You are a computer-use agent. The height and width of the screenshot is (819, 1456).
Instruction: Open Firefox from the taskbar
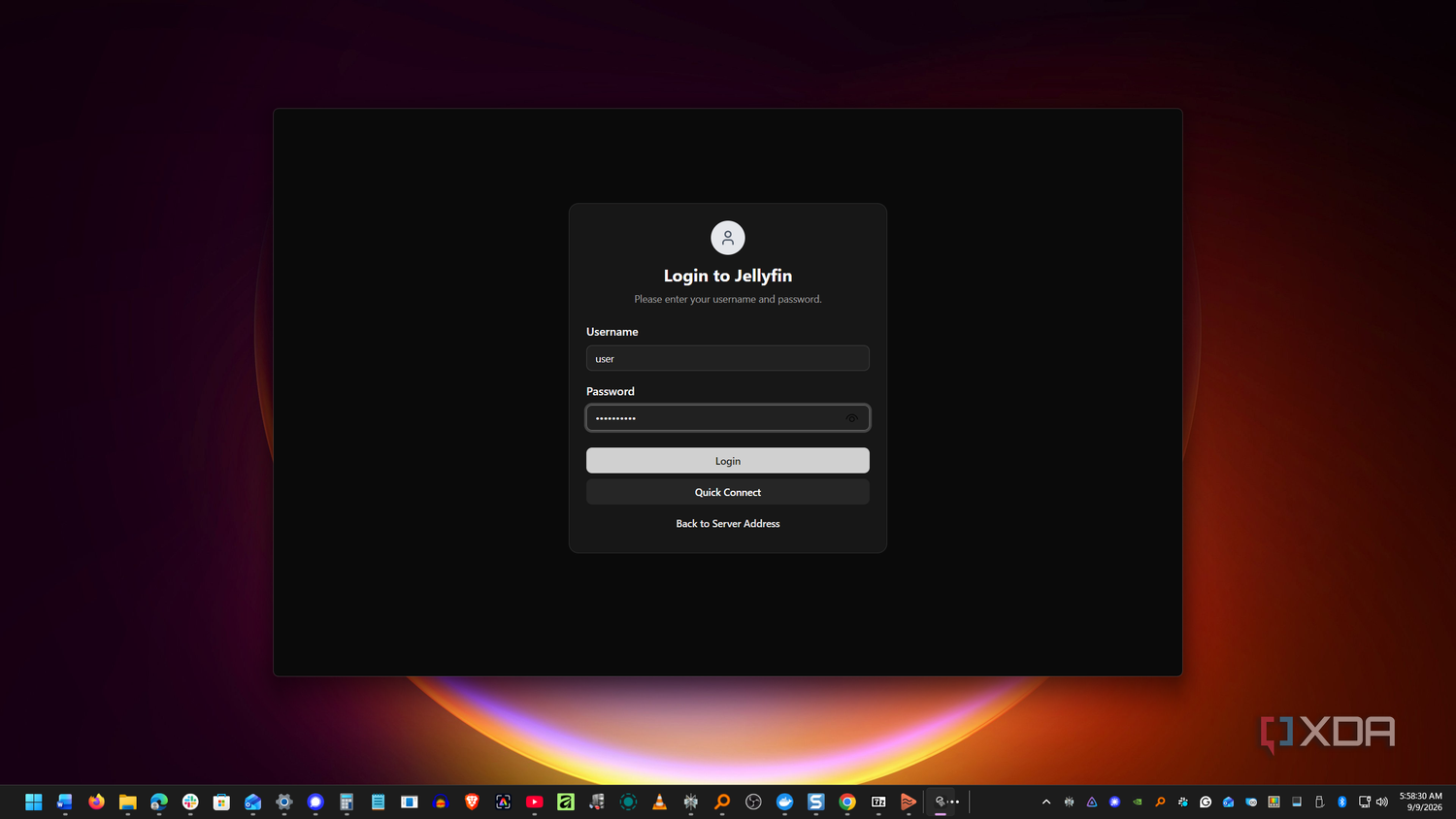point(96,802)
